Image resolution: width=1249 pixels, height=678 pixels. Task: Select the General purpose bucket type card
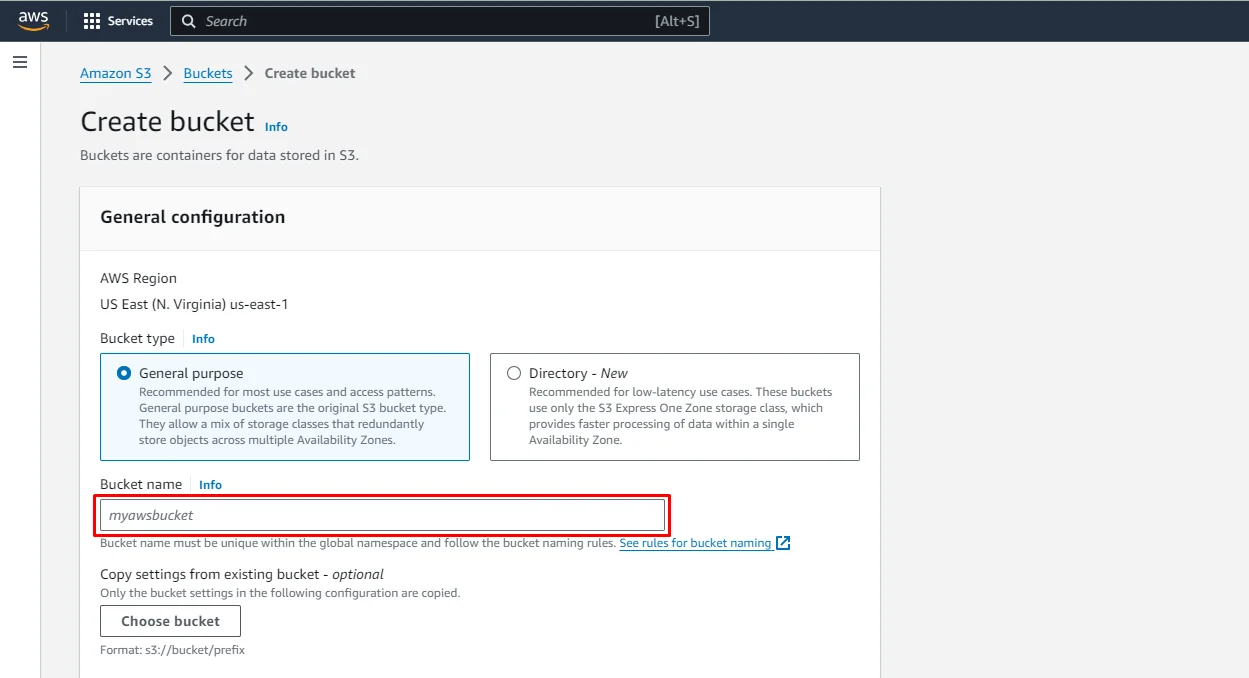tap(285, 407)
